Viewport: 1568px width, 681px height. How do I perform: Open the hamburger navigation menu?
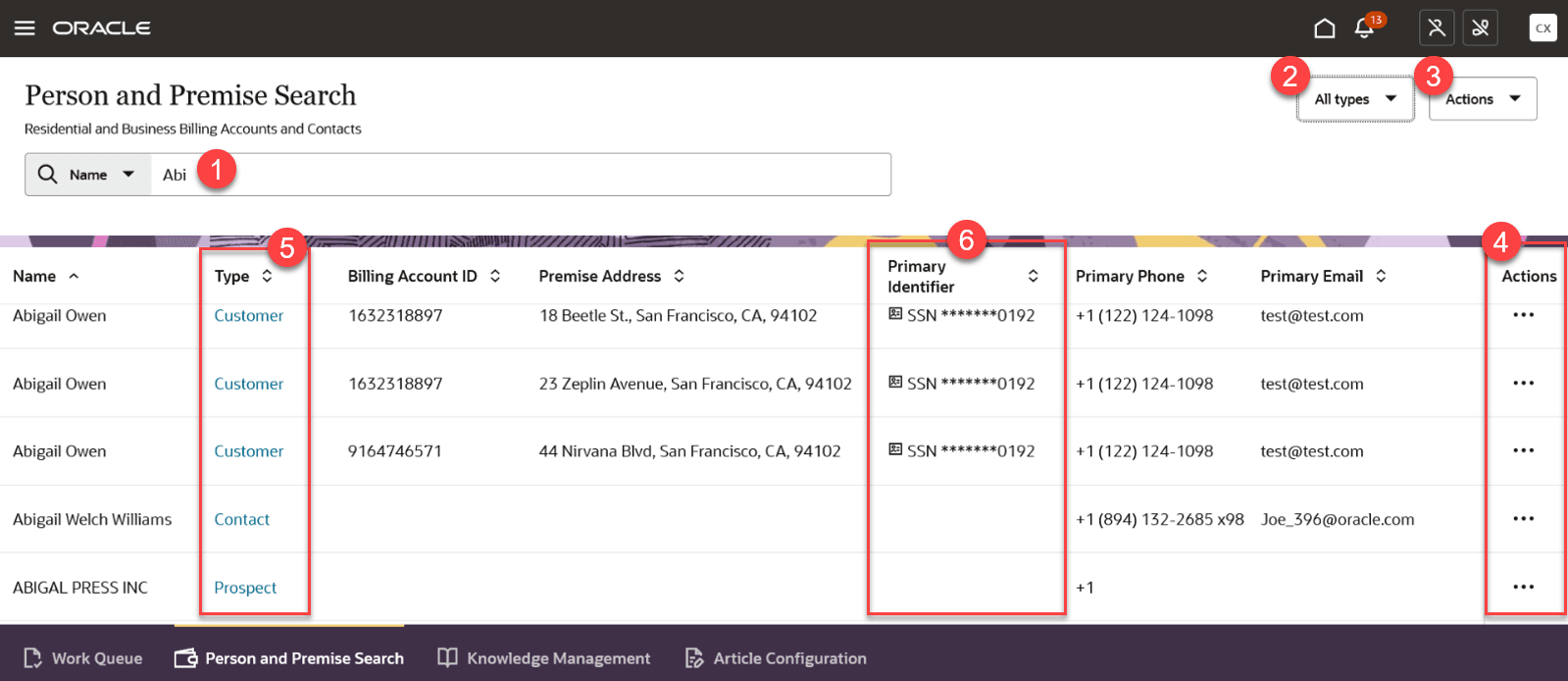click(25, 27)
